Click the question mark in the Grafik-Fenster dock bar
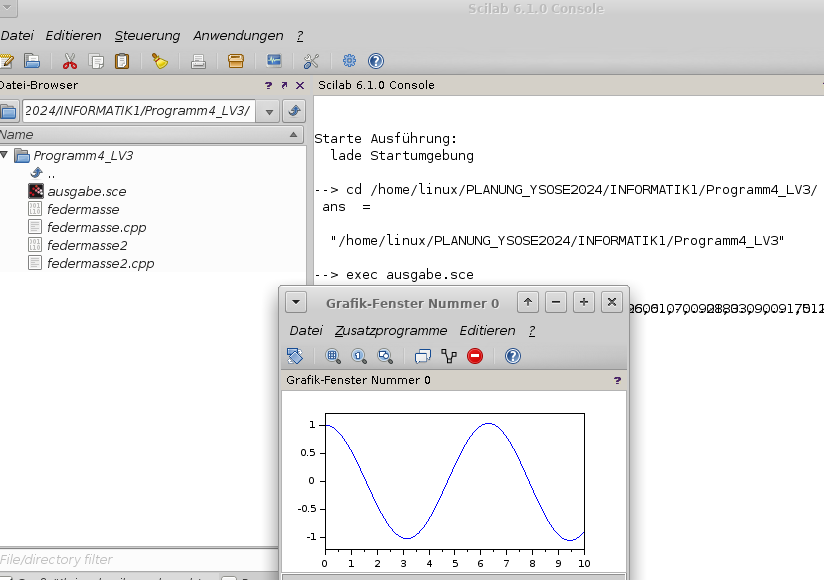 click(x=617, y=380)
